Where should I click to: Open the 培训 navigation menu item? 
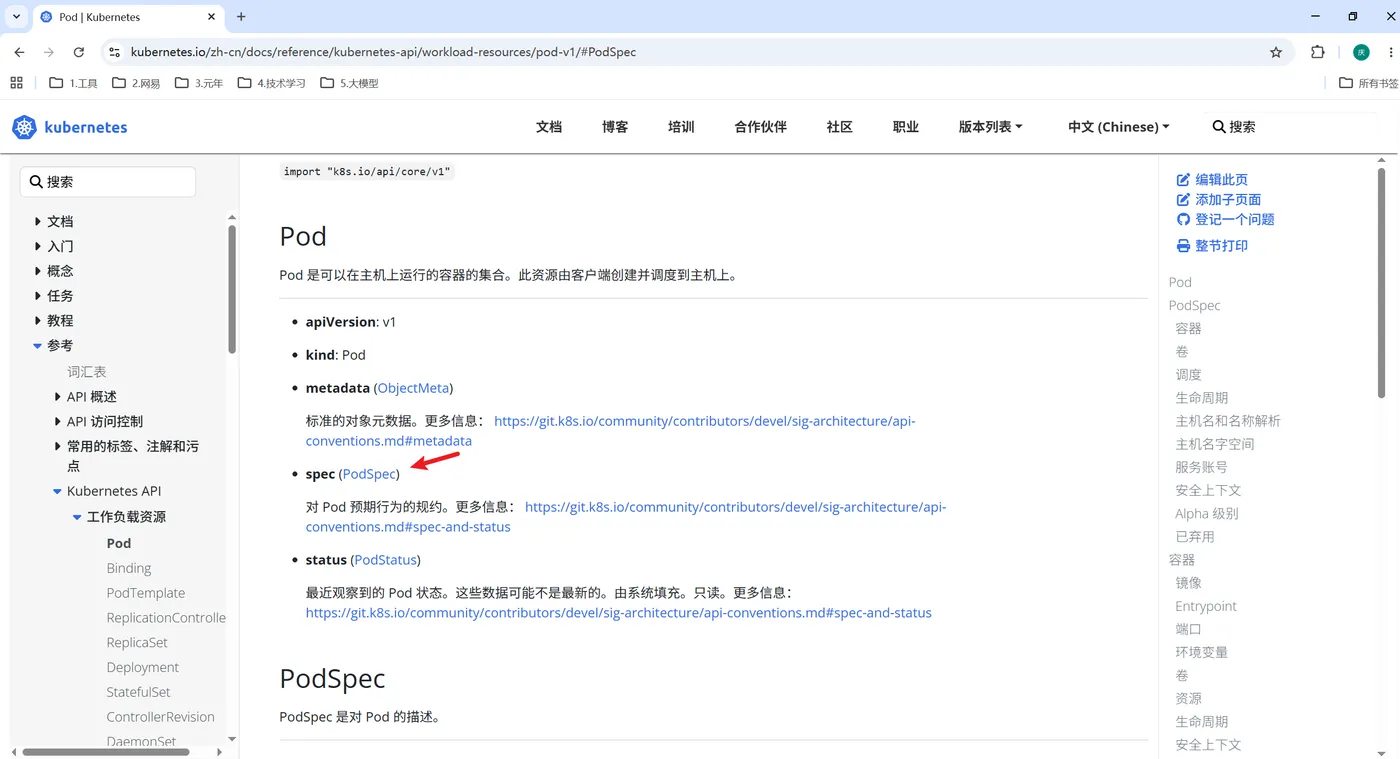[x=681, y=127]
